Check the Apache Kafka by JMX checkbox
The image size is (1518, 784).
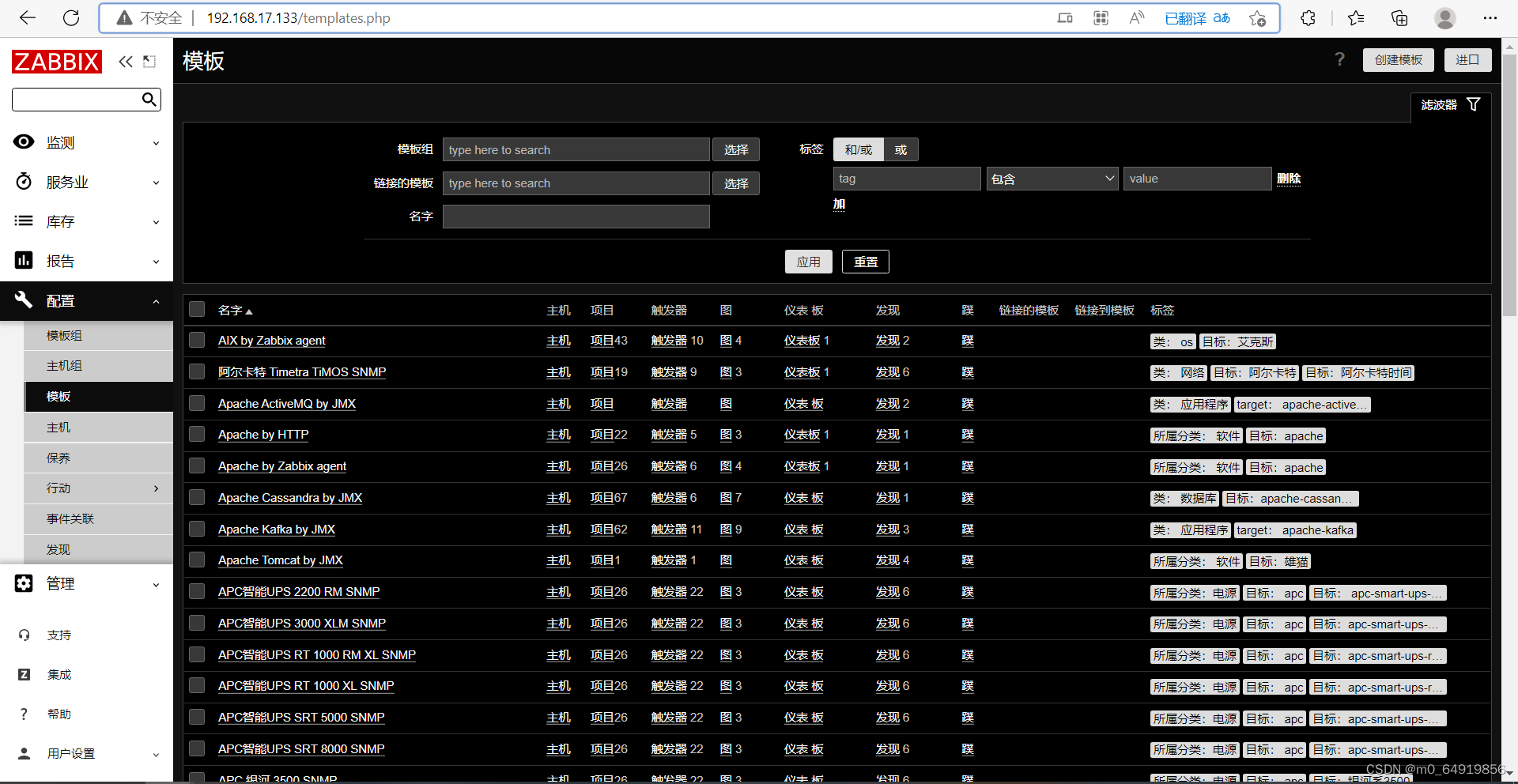pos(197,529)
